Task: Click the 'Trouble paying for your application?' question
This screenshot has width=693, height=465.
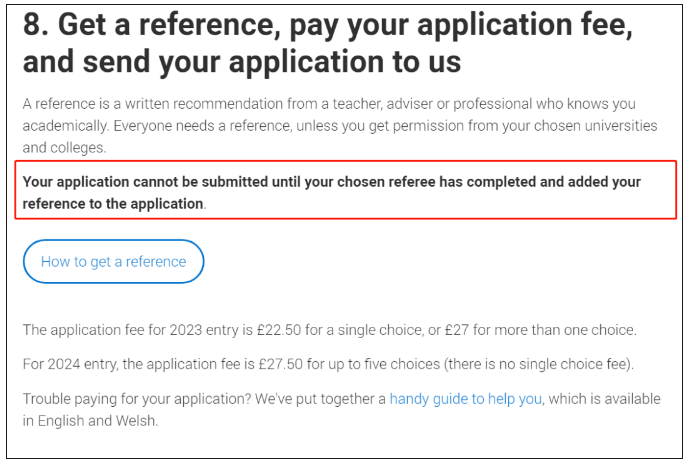Action: coord(137,399)
